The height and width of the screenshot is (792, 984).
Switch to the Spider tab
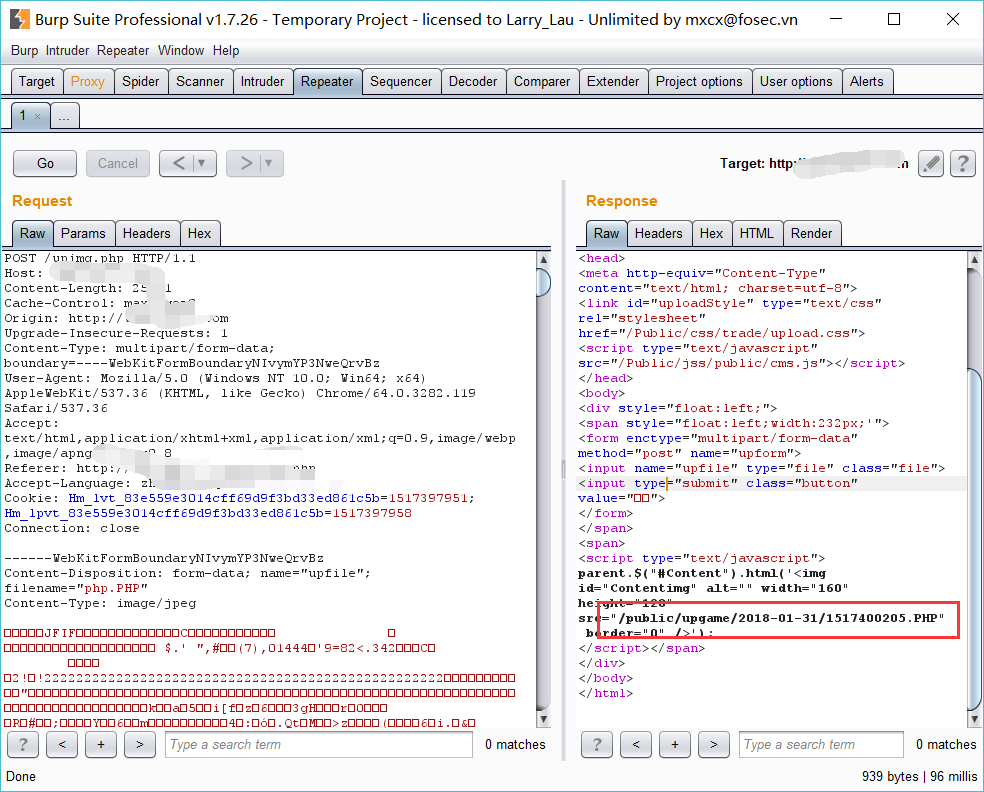(x=141, y=82)
